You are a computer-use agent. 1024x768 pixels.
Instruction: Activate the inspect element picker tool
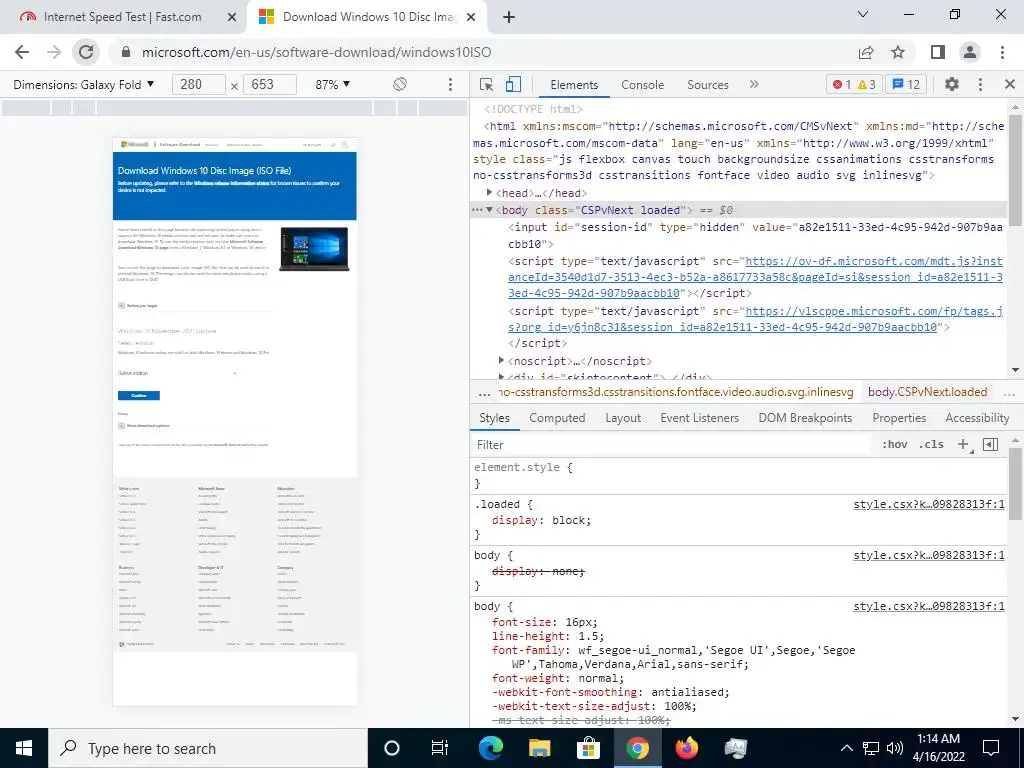click(487, 84)
